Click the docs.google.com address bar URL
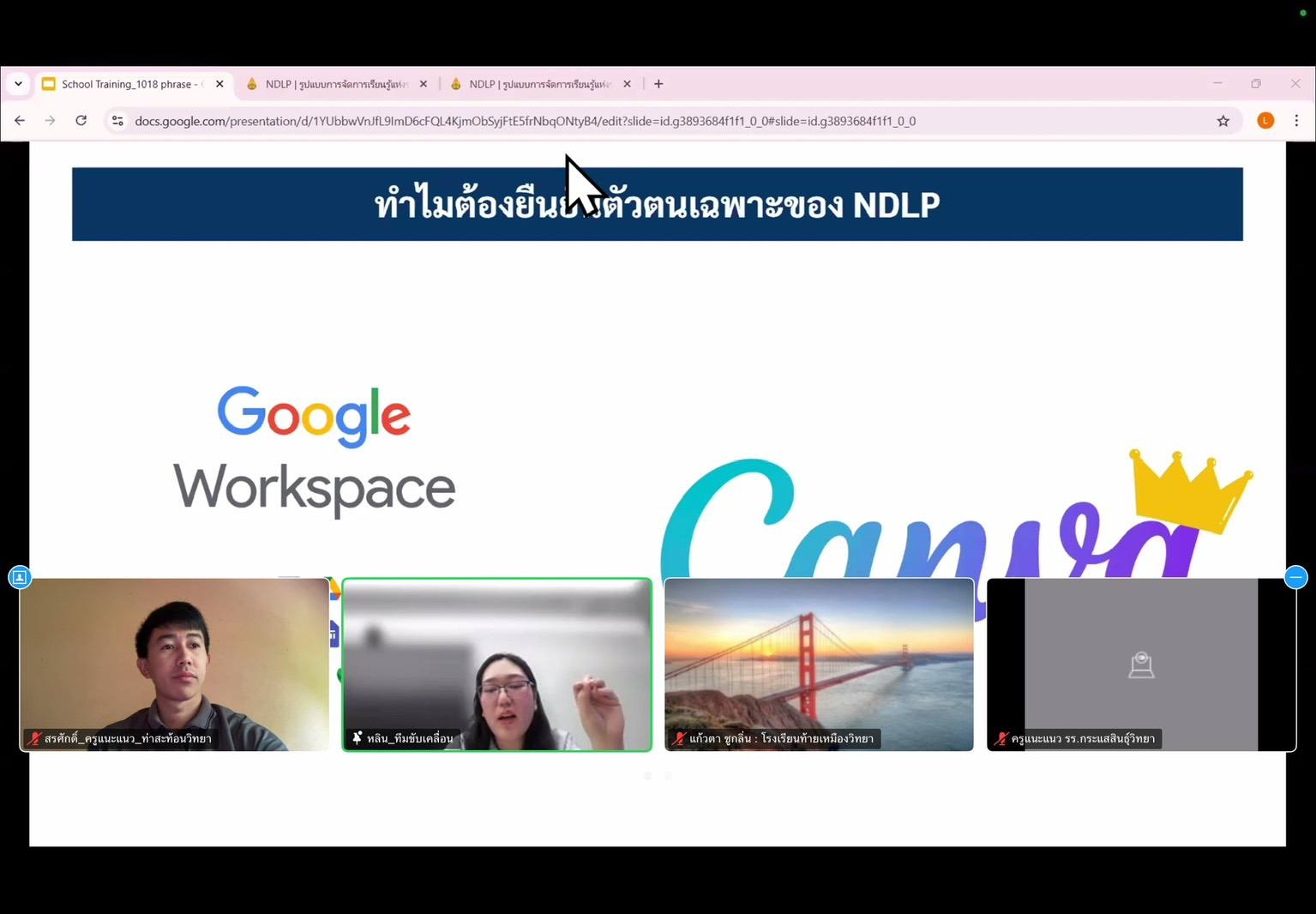 click(525, 121)
